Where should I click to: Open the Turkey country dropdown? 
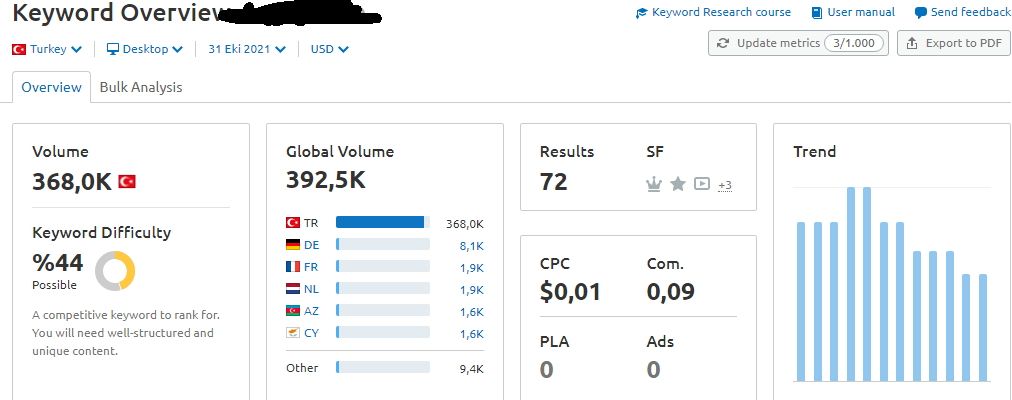[47, 49]
